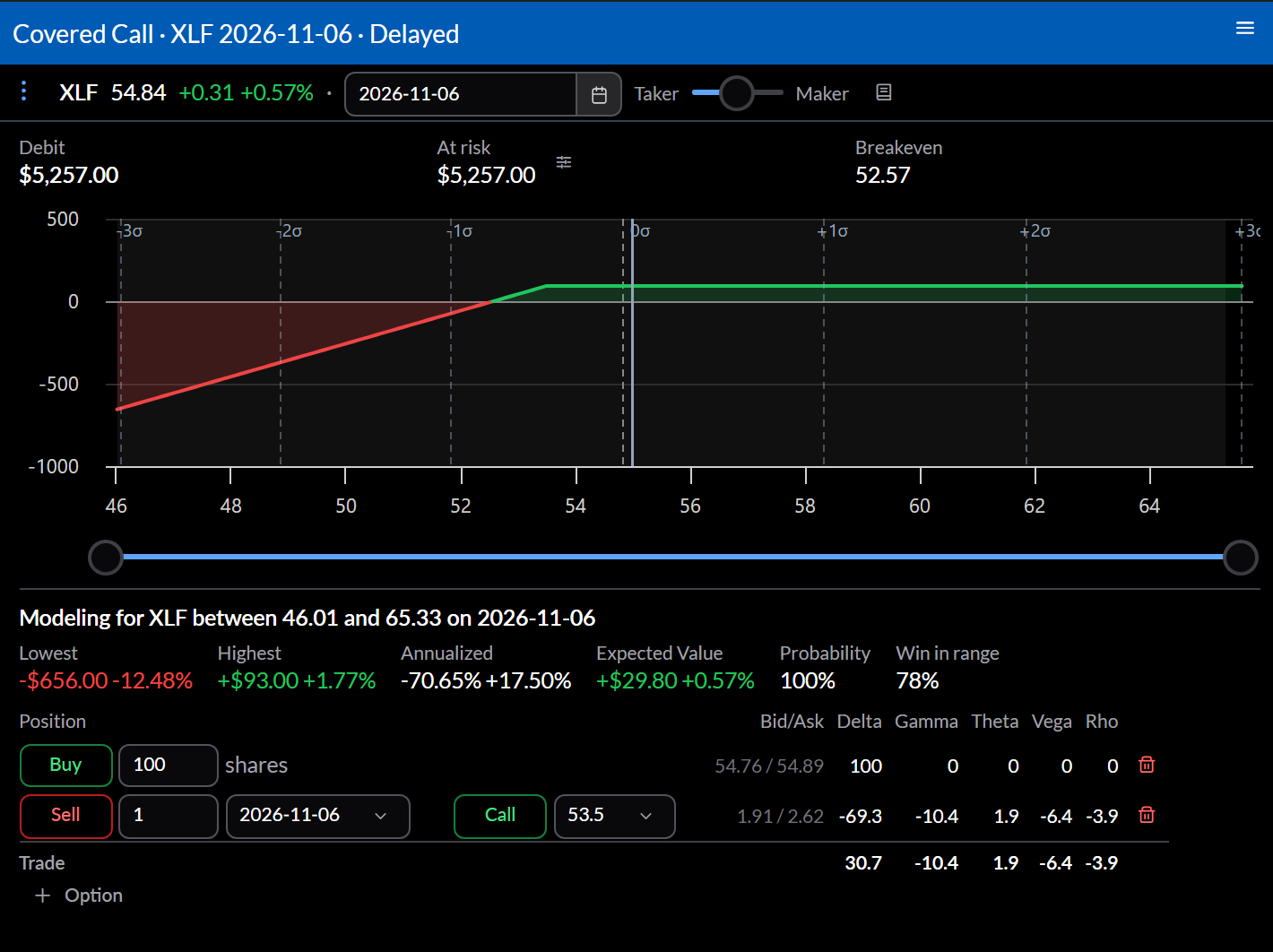The width and height of the screenshot is (1273, 952).
Task: Click the price change +0.31 +0.57%
Action: 247,92
